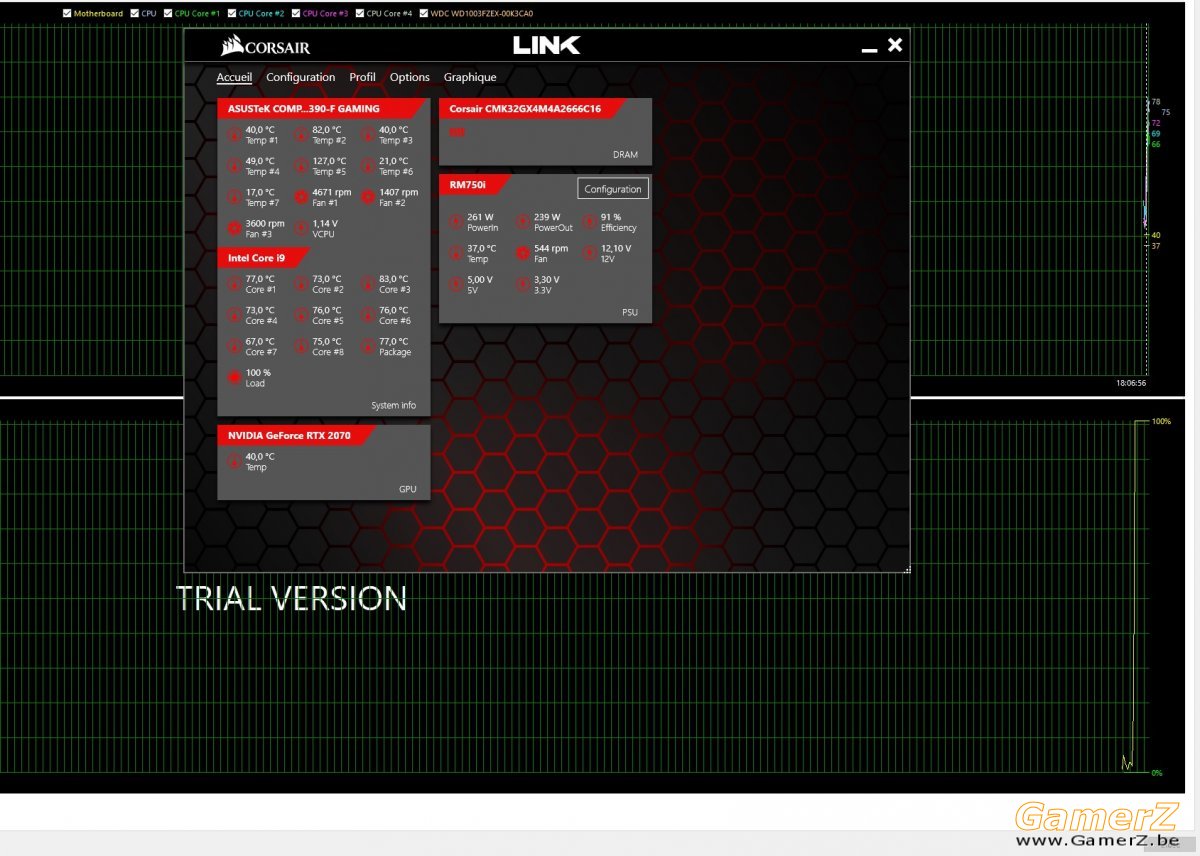Click the Core #5 temperature icon
The height and width of the screenshot is (856, 1200).
pos(302,315)
